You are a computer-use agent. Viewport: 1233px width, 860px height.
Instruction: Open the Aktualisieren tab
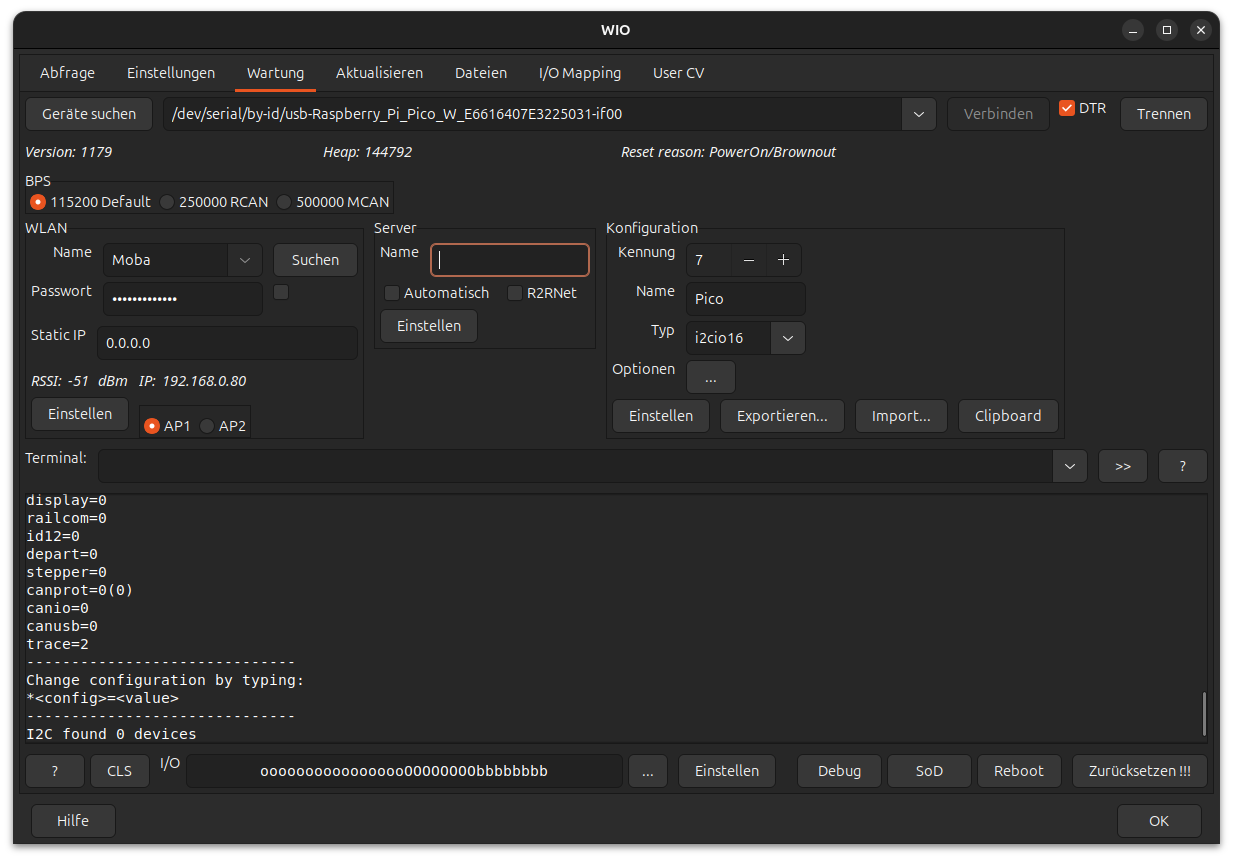tap(379, 73)
